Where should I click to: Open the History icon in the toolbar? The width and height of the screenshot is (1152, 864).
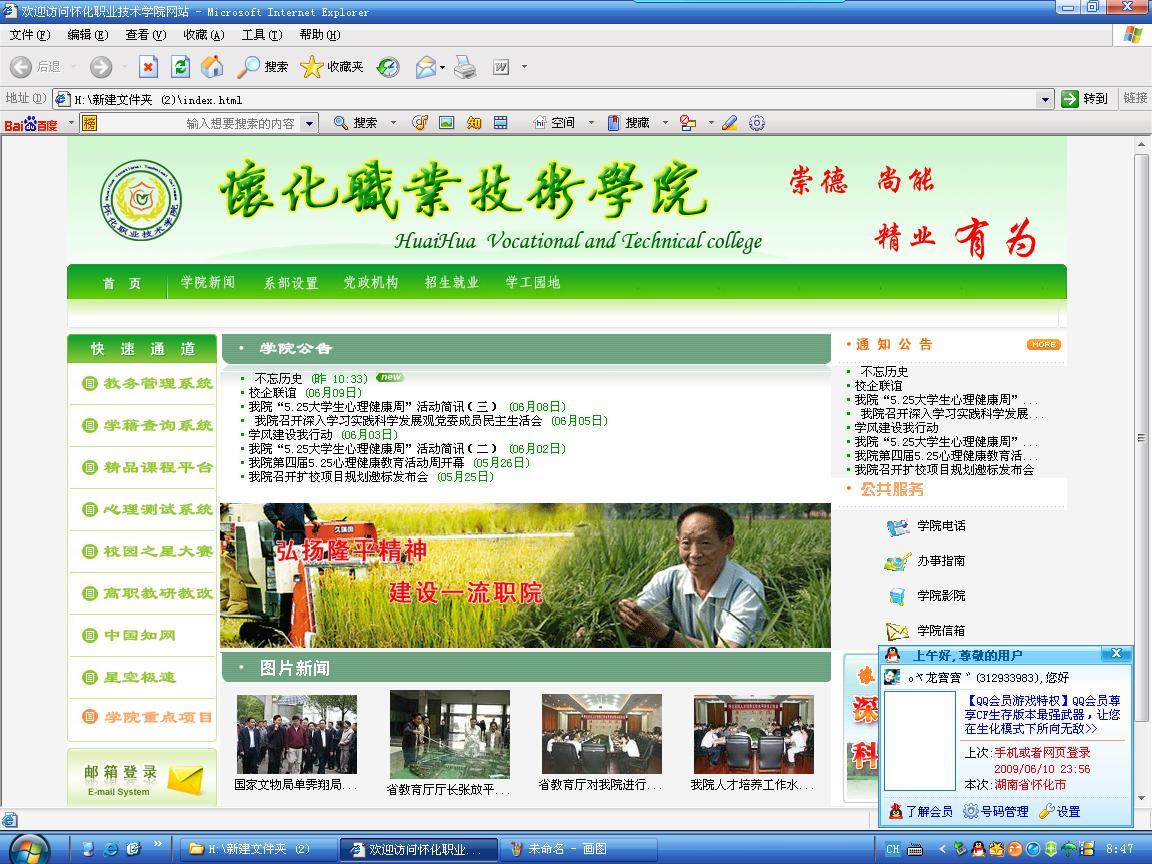point(388,67)
